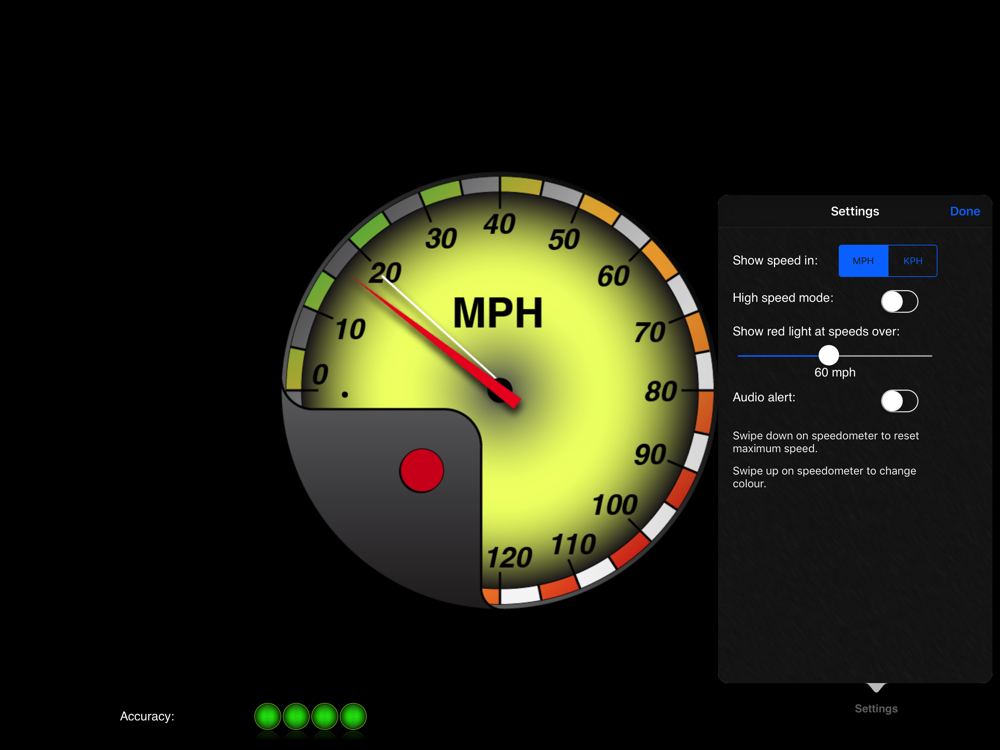Select MPH as the speed unit
The width and height of the screenshot is (1000, 750).
863,261
